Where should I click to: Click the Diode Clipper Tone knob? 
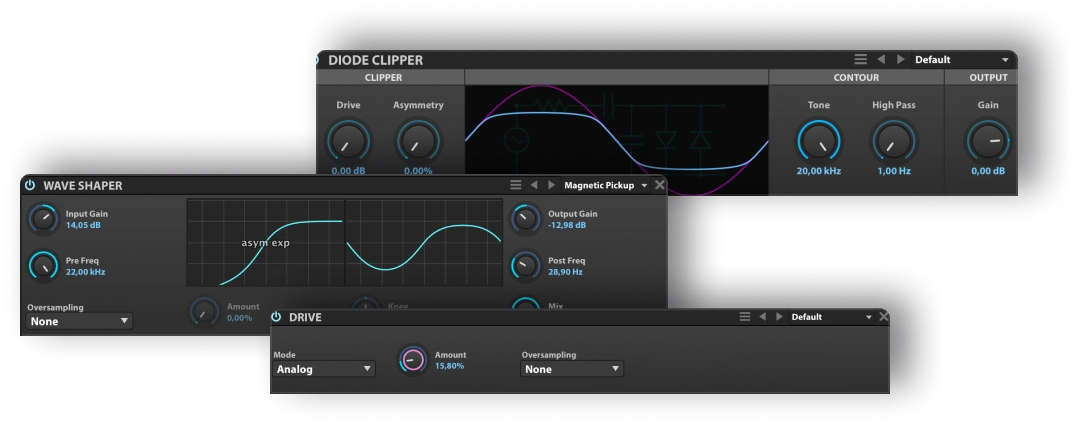click(x=818, y=141)
